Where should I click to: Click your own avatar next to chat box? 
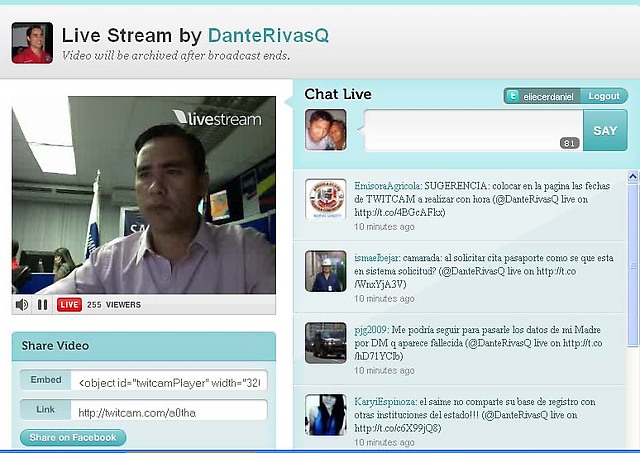pyautogui.click(x=325, y=130)
